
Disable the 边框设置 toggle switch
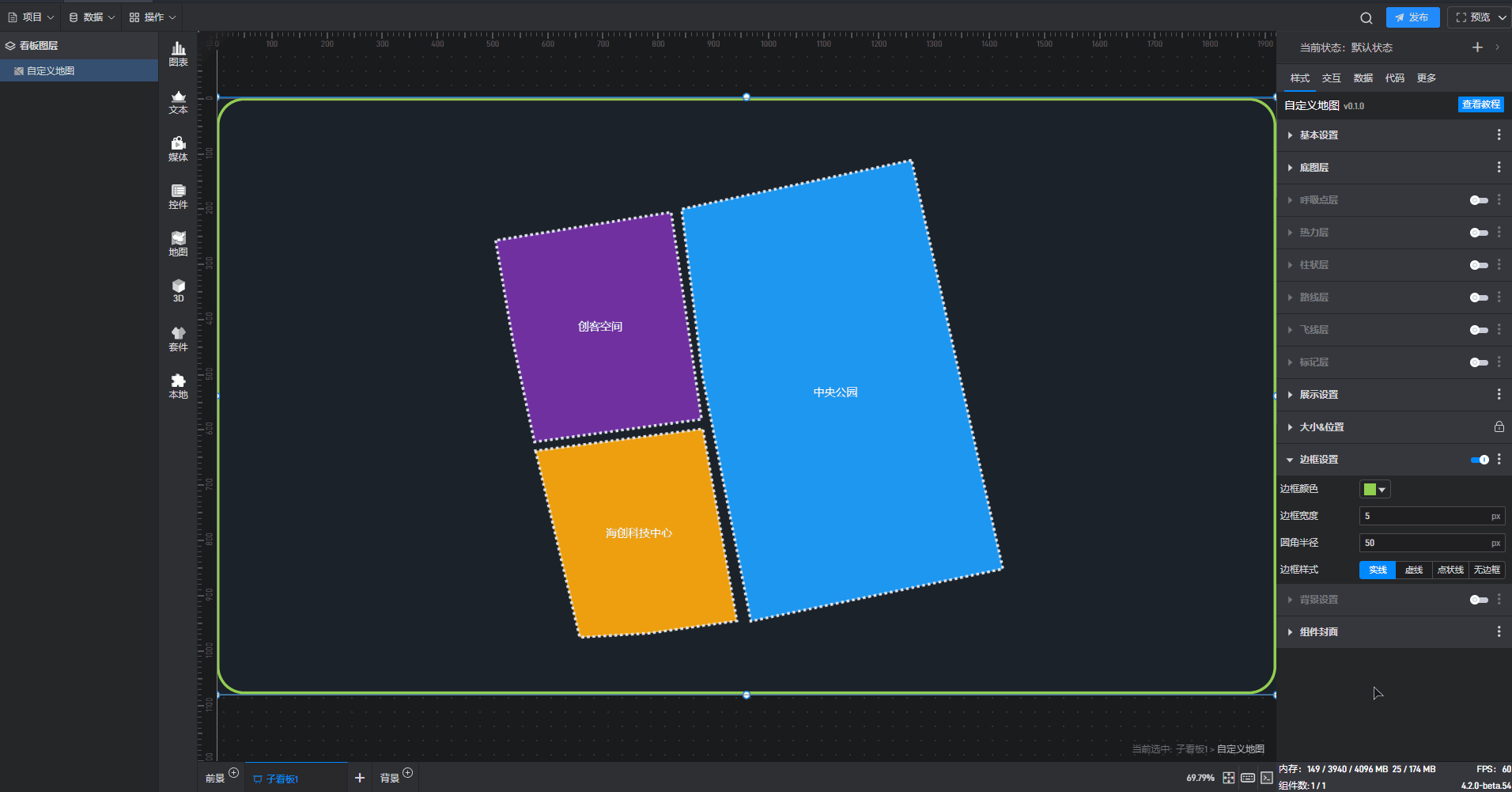(x=1480, y=460)
